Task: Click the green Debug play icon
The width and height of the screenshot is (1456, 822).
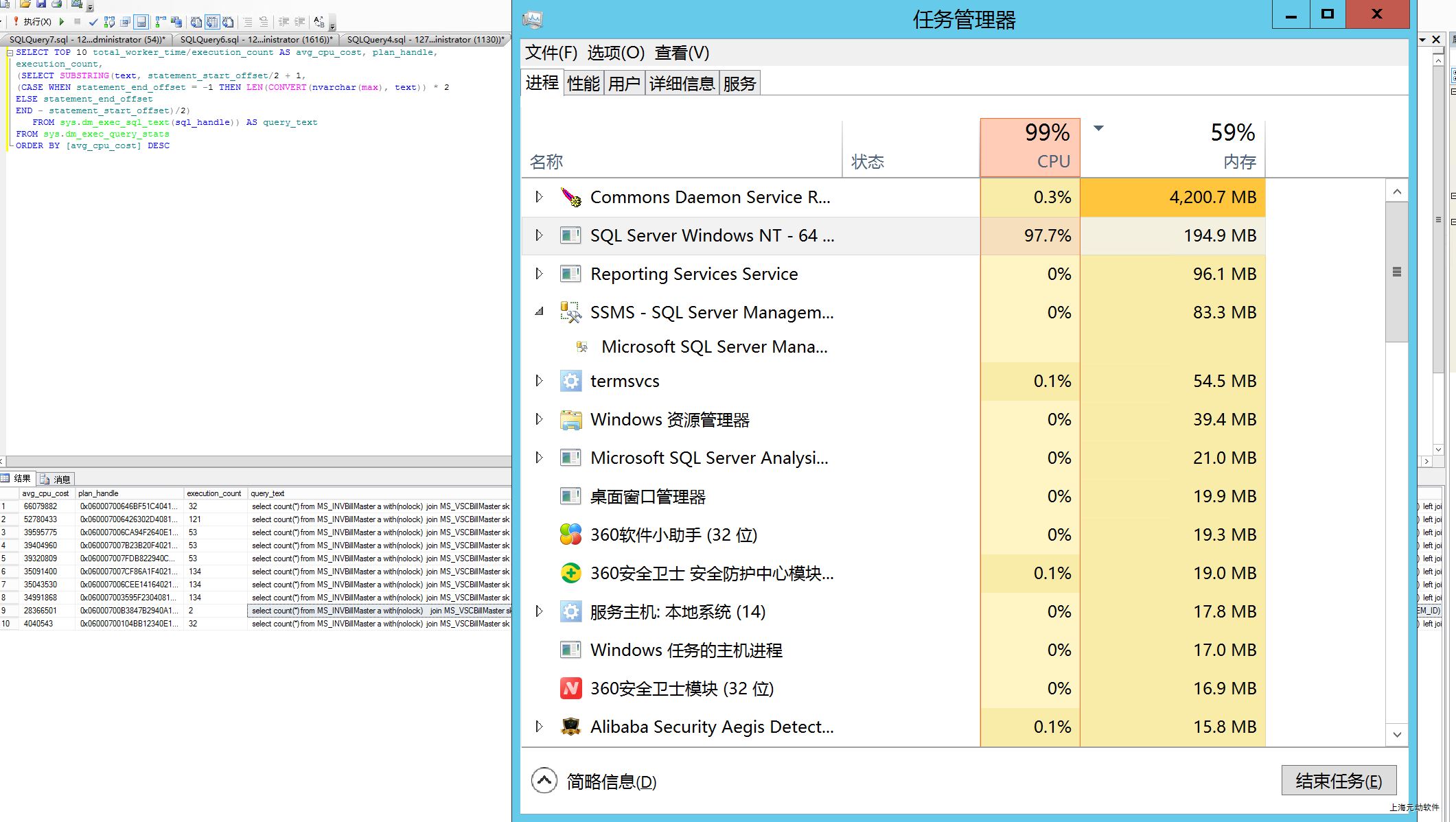Action: 62,22
